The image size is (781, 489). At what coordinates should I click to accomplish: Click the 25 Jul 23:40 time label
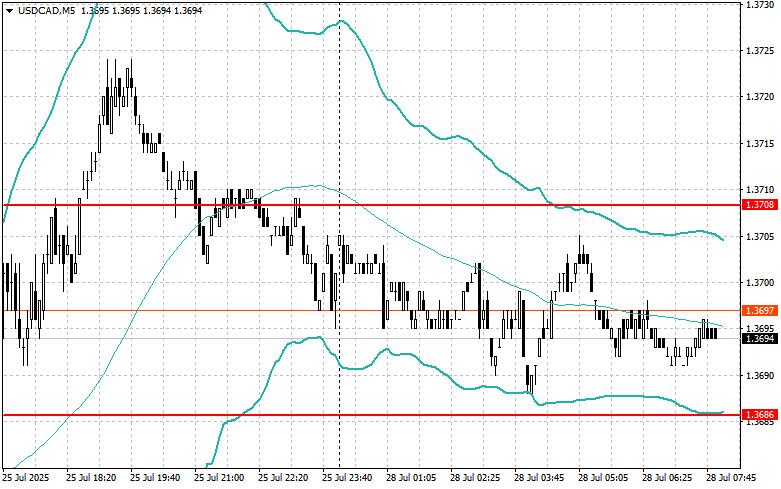pyautogui.click(x=347, y=478)
